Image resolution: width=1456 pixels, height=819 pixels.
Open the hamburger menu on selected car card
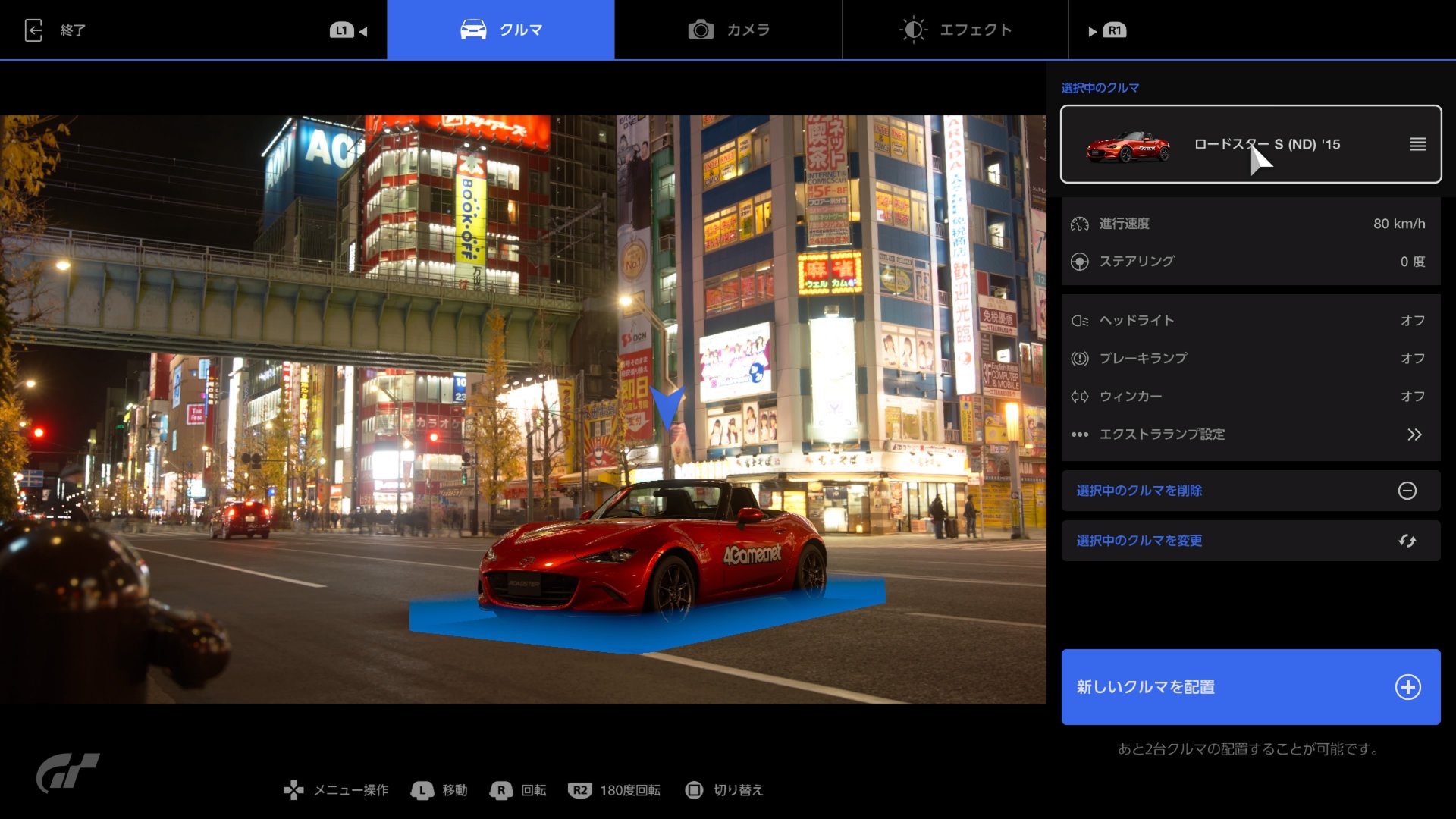pyautogui.click(x=1417, y=144)
